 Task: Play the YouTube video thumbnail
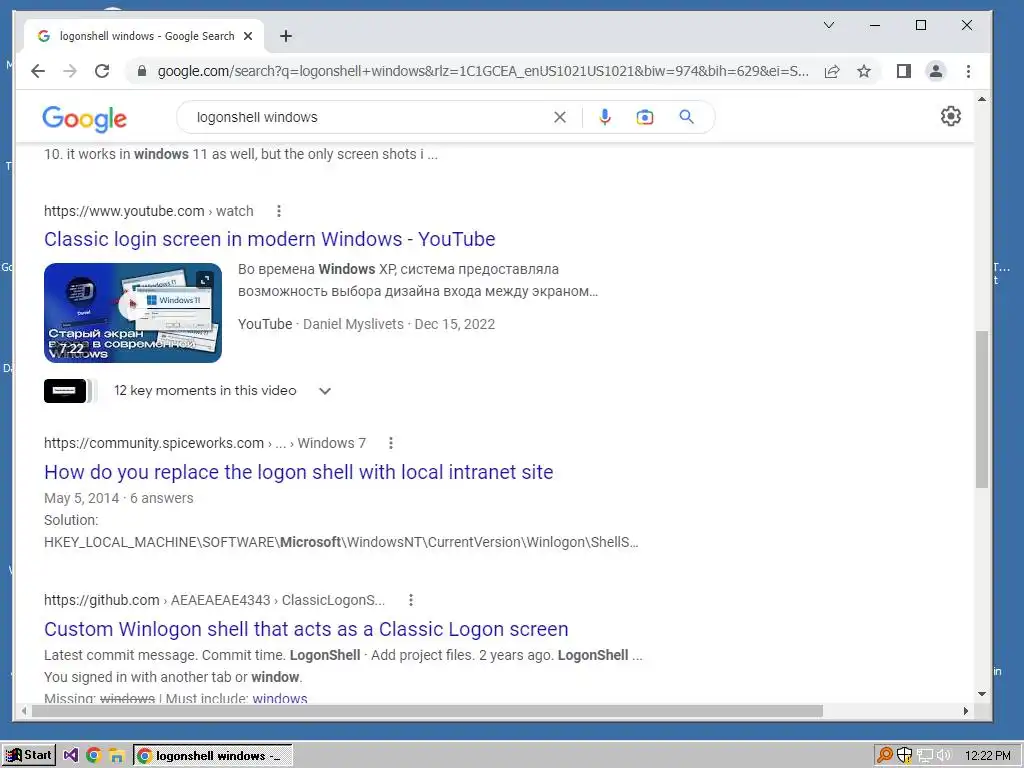point(133,313)
